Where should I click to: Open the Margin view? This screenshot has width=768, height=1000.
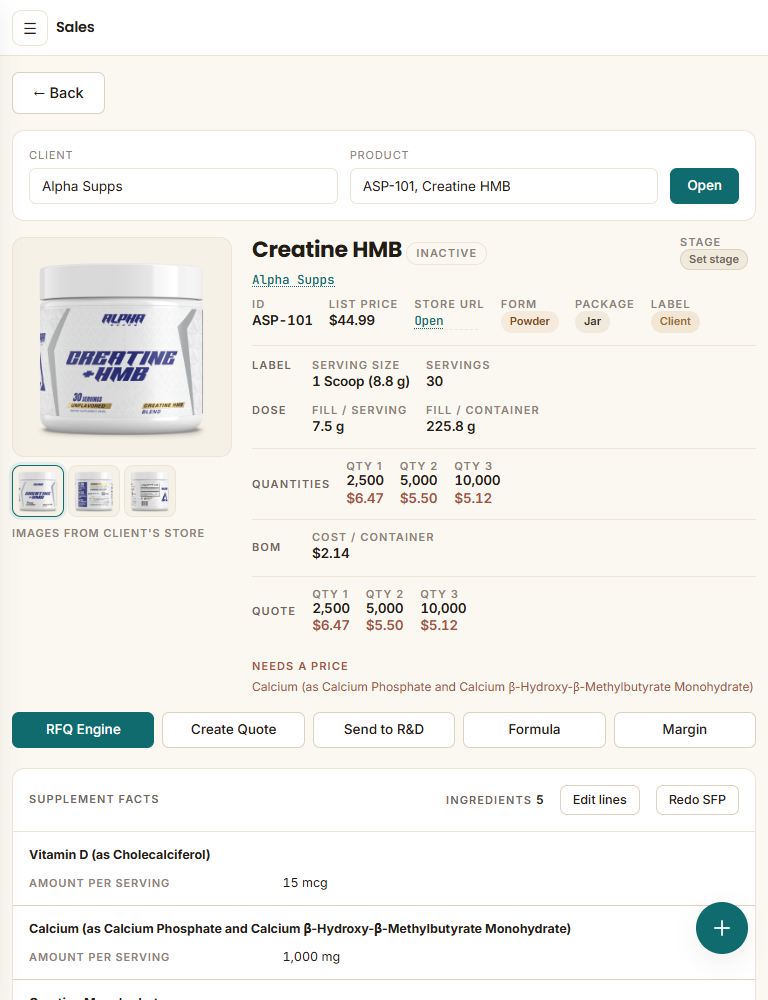coord(684,730)
